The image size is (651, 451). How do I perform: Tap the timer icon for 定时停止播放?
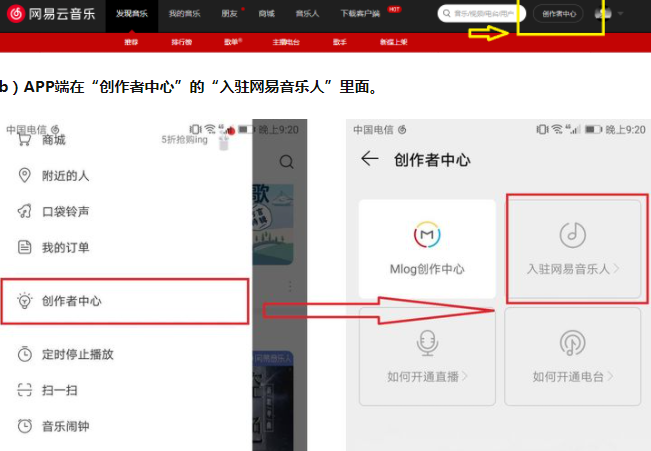pyautogui.click(x=24, y=354)
